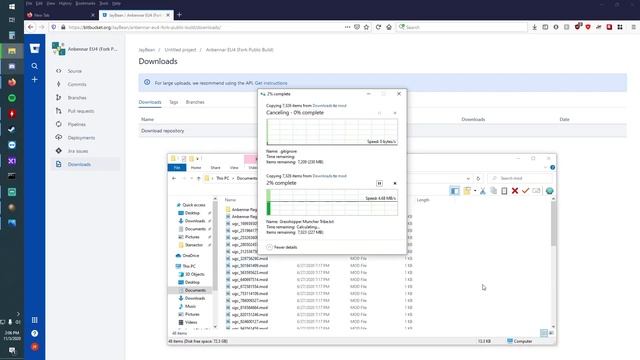Screen dimensions: 640x360
Task: Reload the page in Firefox
Action: click(378, 27)
